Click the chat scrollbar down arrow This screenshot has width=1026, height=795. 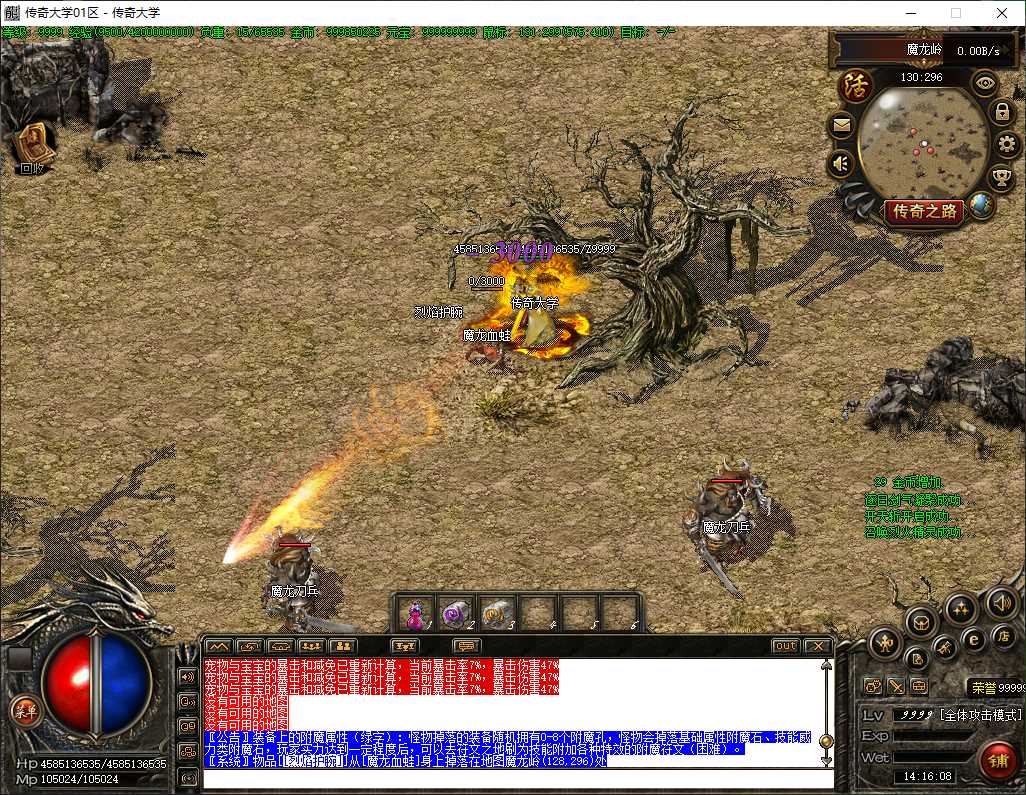(826, 761)
